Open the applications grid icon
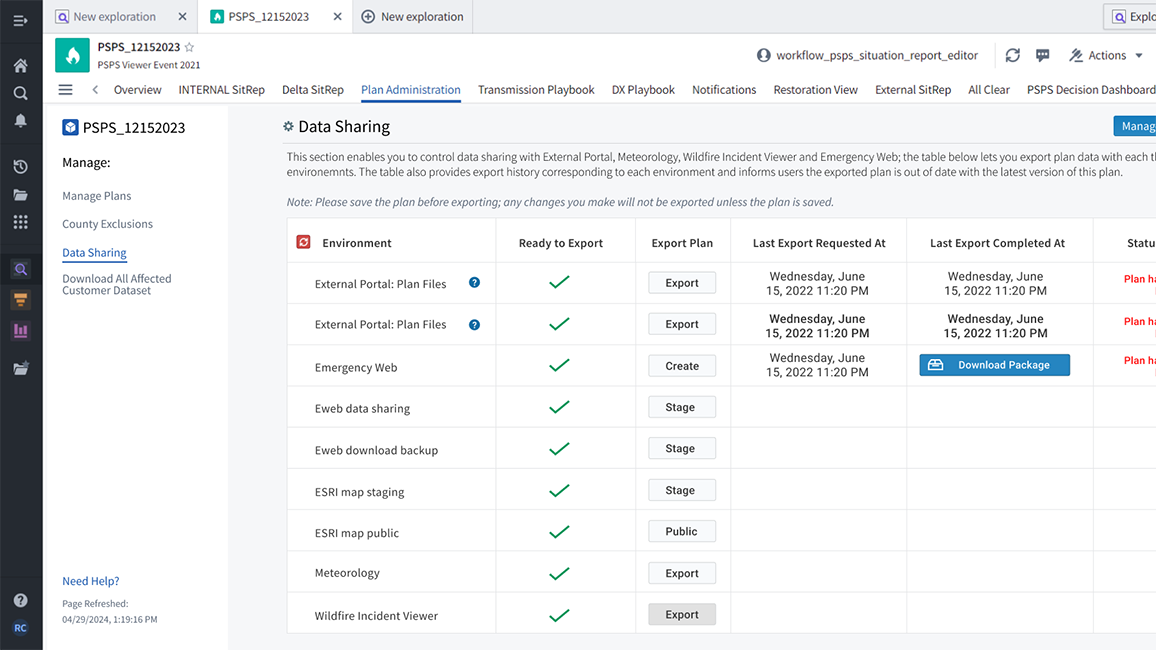Viewport: 1156px width, 650px height. click(x=20, y=222)
